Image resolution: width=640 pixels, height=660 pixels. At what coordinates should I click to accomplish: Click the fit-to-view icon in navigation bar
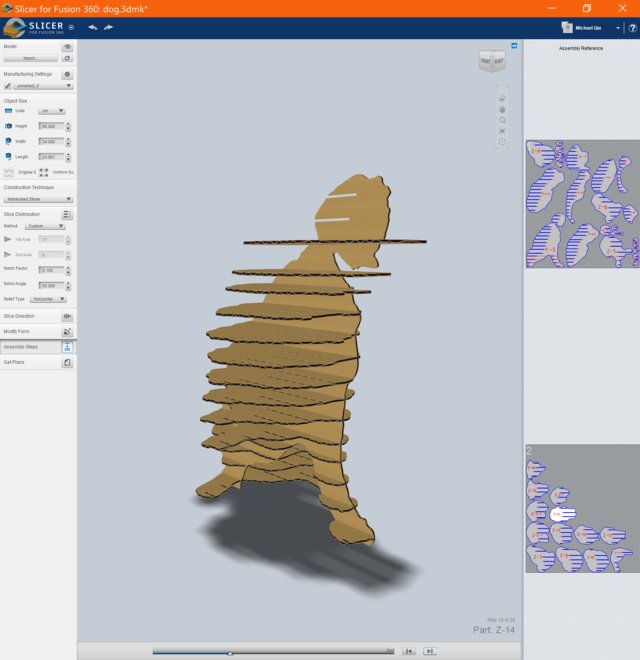[x=502, y=131]
